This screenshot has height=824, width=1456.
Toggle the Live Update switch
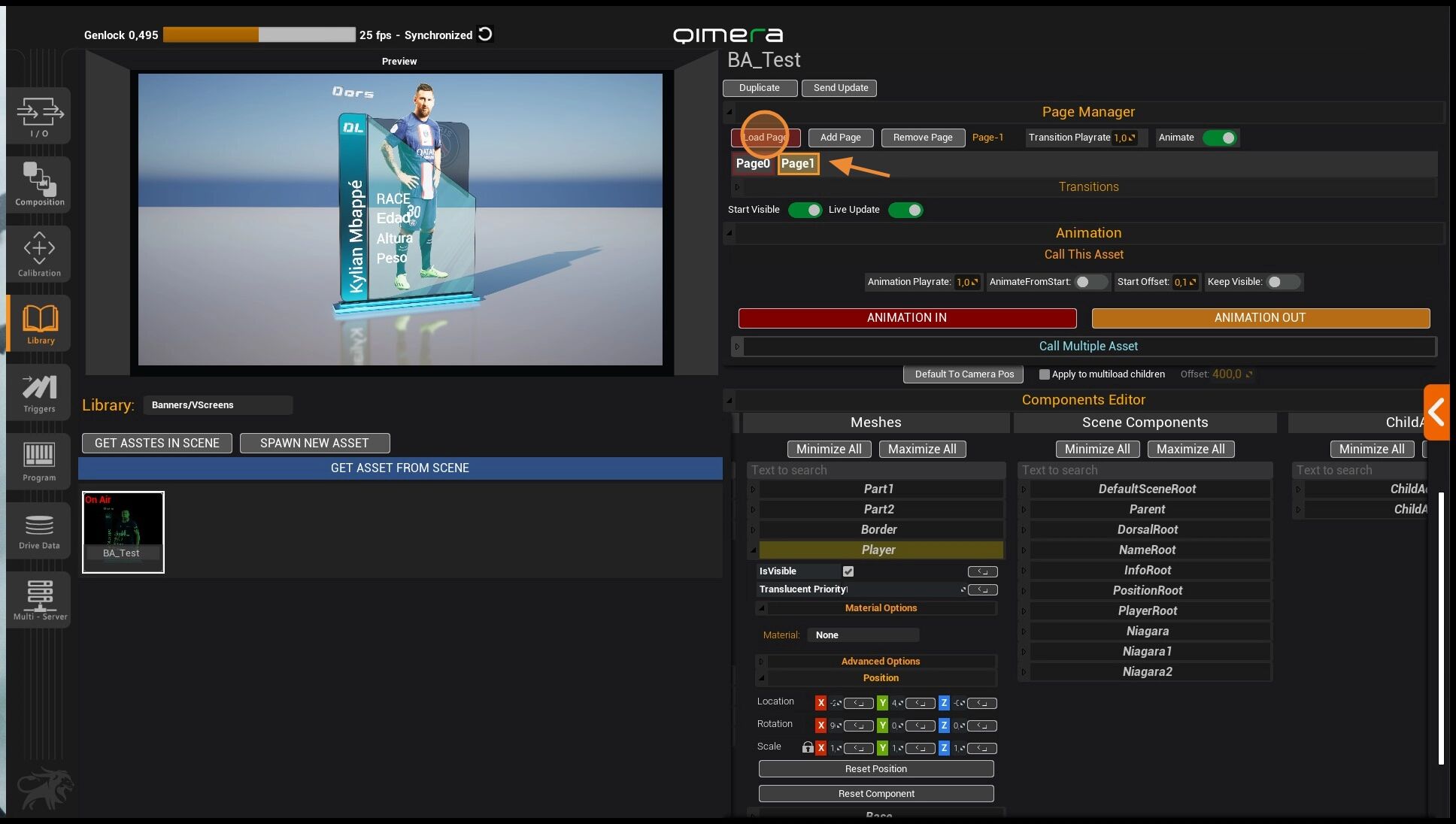[905, 210]
